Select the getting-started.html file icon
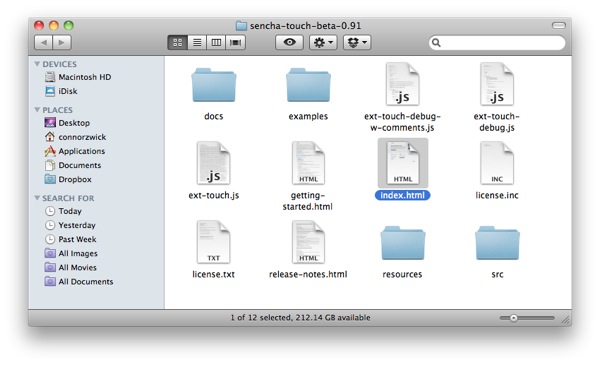600x365 pixels. point(308,163)
